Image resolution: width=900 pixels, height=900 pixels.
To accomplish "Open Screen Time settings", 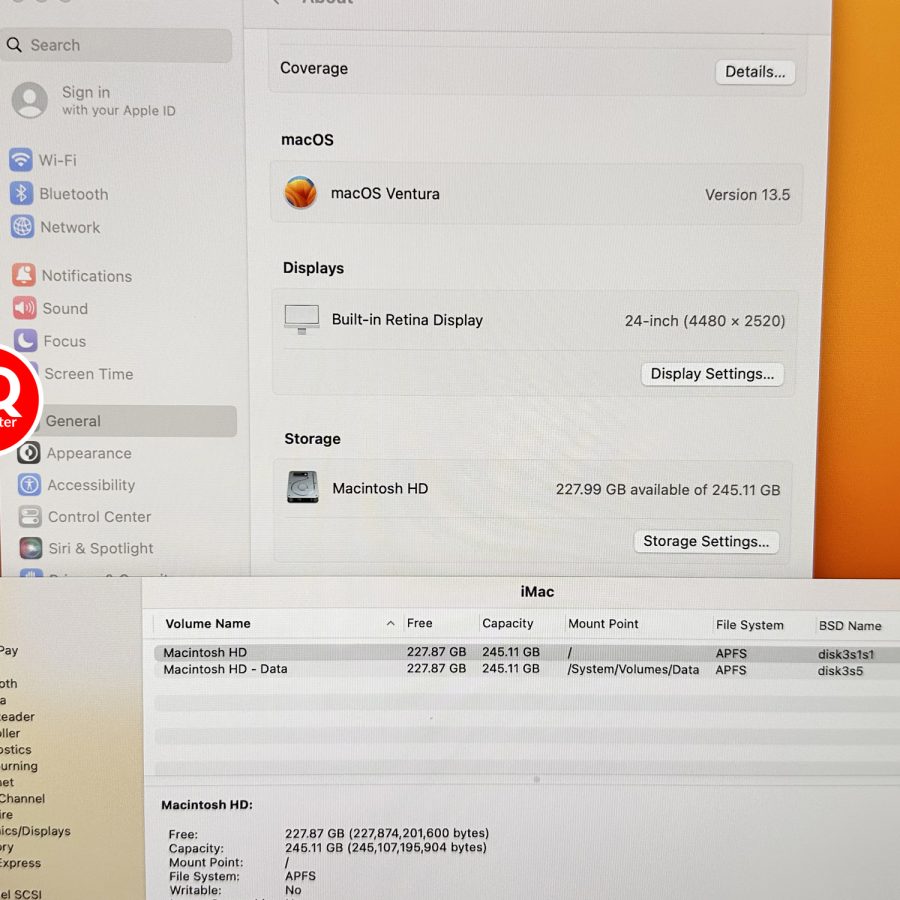I will [x=89, y=374].
